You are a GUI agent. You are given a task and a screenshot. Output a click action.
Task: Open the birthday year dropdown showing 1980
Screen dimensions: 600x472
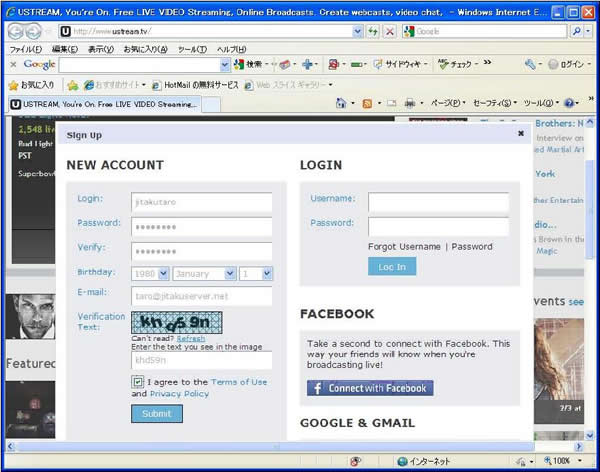point(150,274)
